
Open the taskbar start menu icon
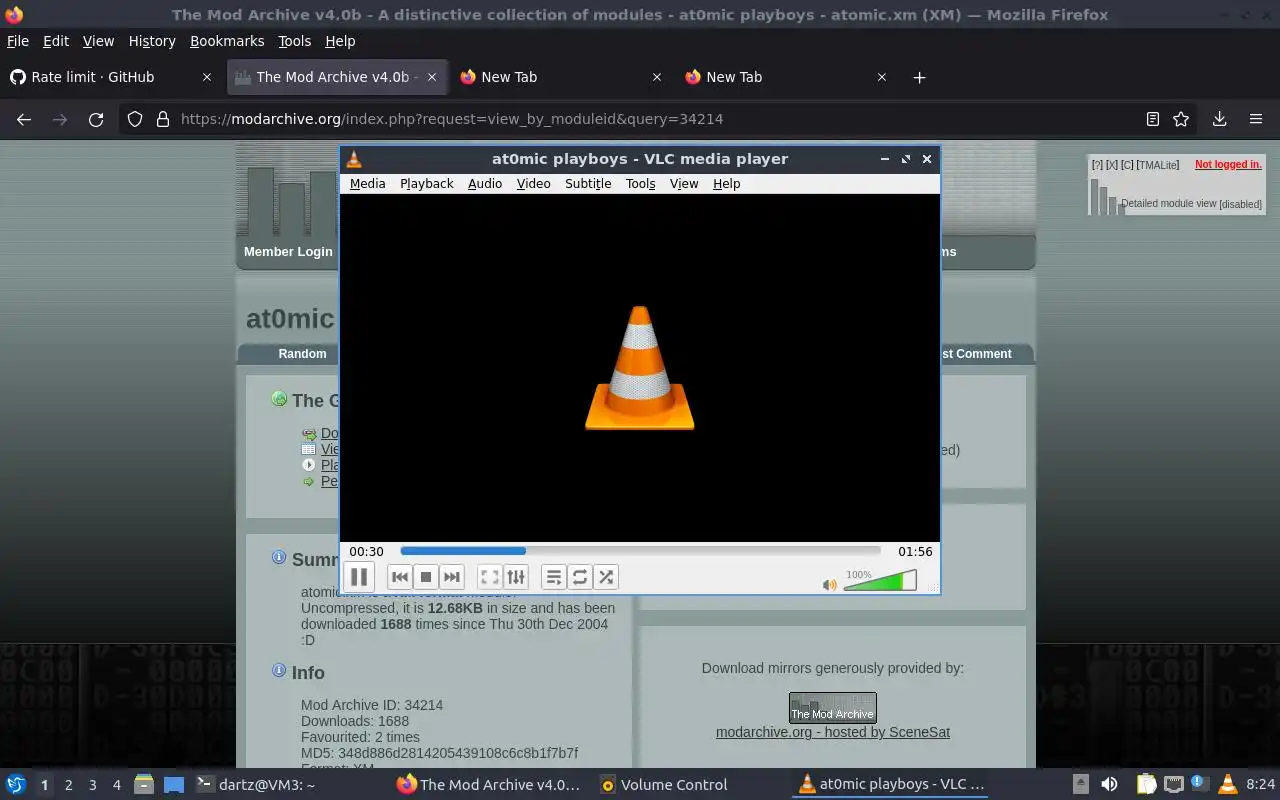(16, 785)
